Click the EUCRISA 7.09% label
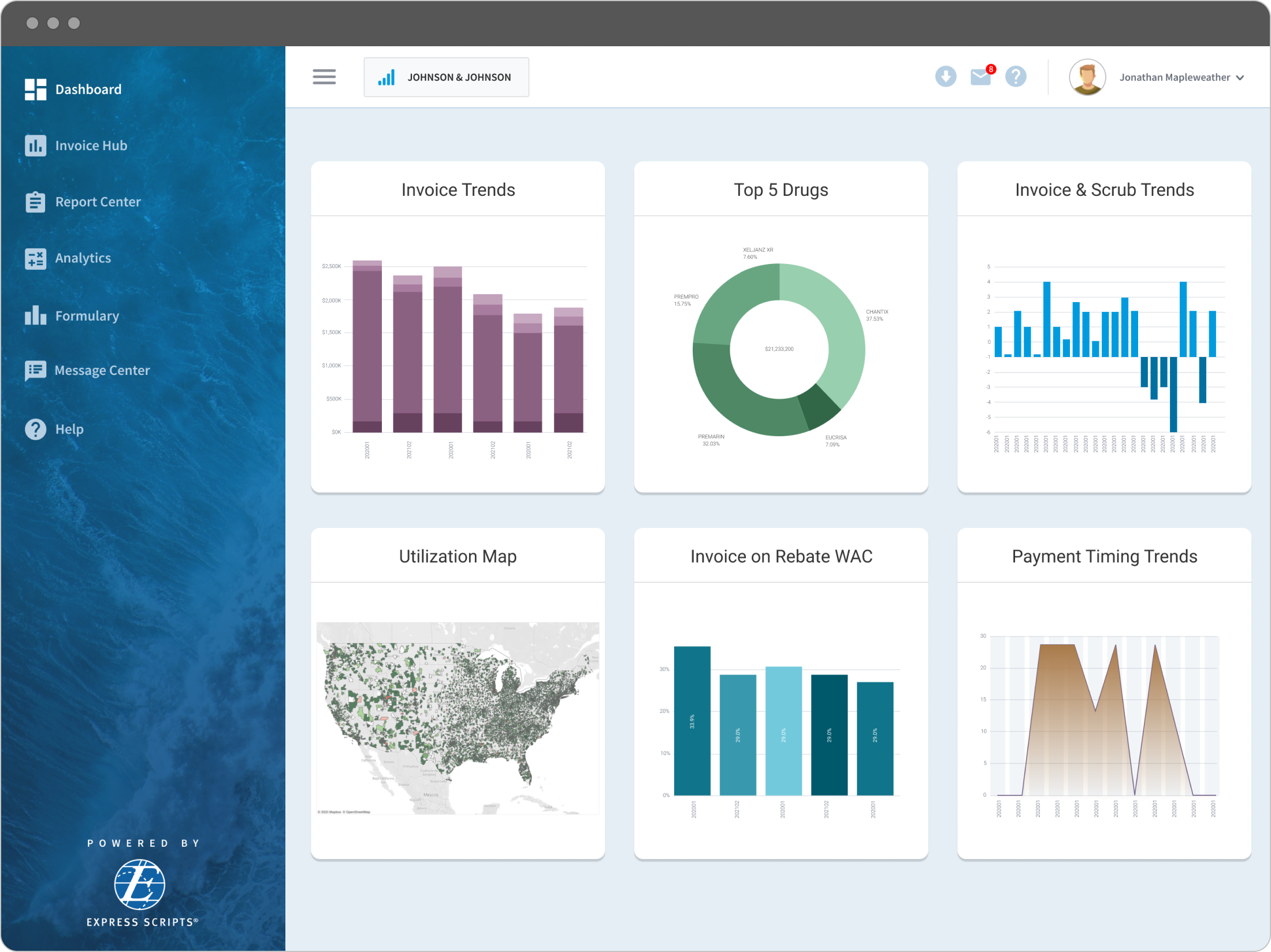 835,441
